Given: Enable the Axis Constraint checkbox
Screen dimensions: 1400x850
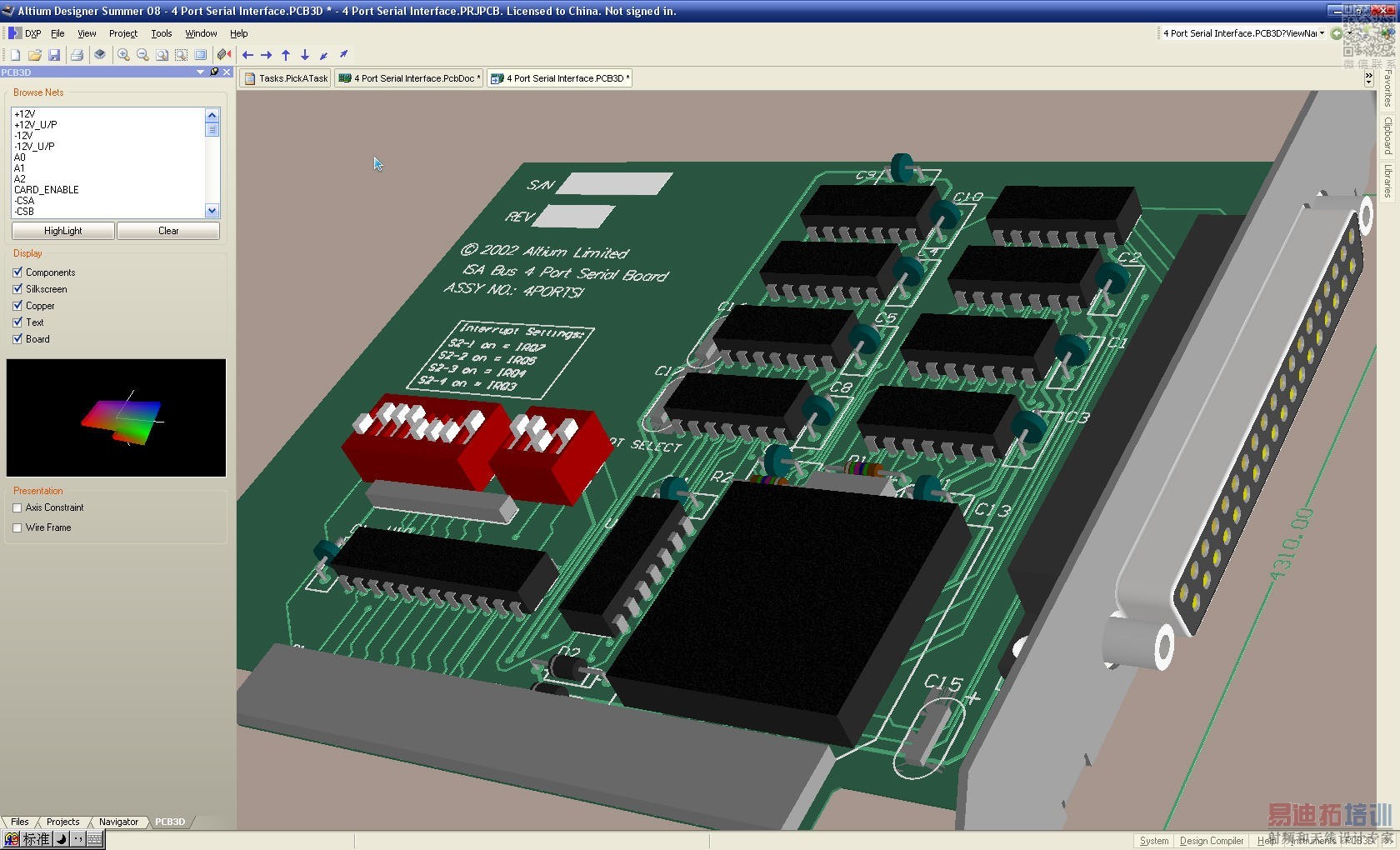Looking at the screenshot, I should click(x=17, y=507).
